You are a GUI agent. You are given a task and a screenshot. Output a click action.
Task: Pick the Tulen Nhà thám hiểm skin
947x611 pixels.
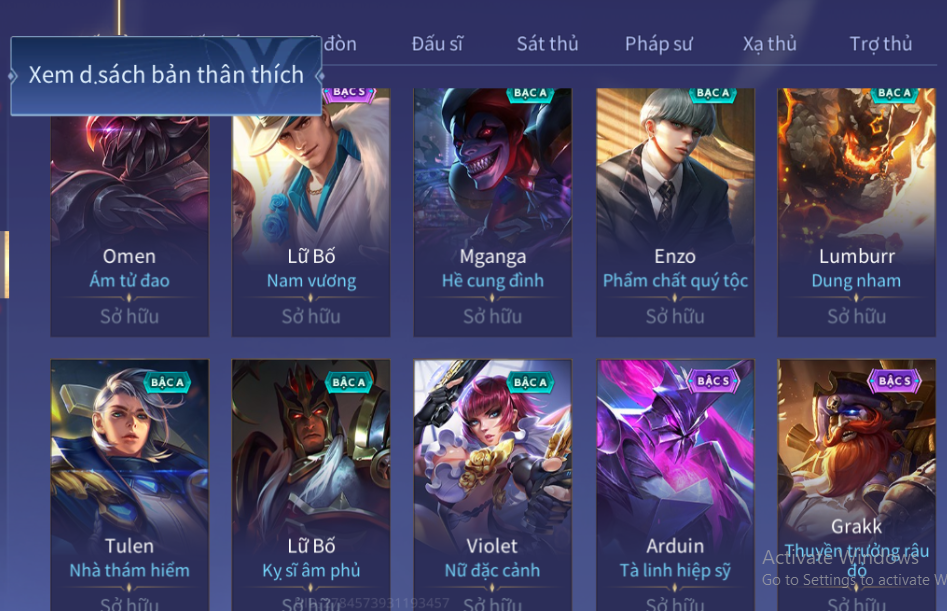tap(130, 485)
